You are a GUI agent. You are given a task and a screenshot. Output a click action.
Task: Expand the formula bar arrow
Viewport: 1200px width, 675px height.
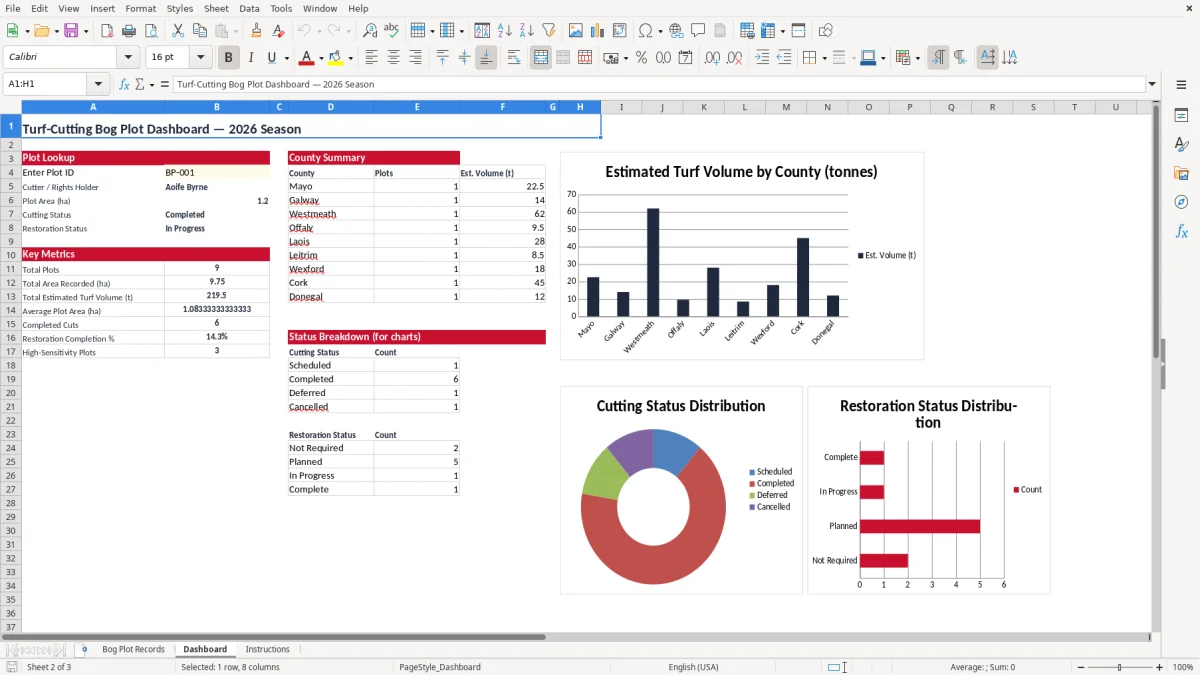(x=1152, y=84)
